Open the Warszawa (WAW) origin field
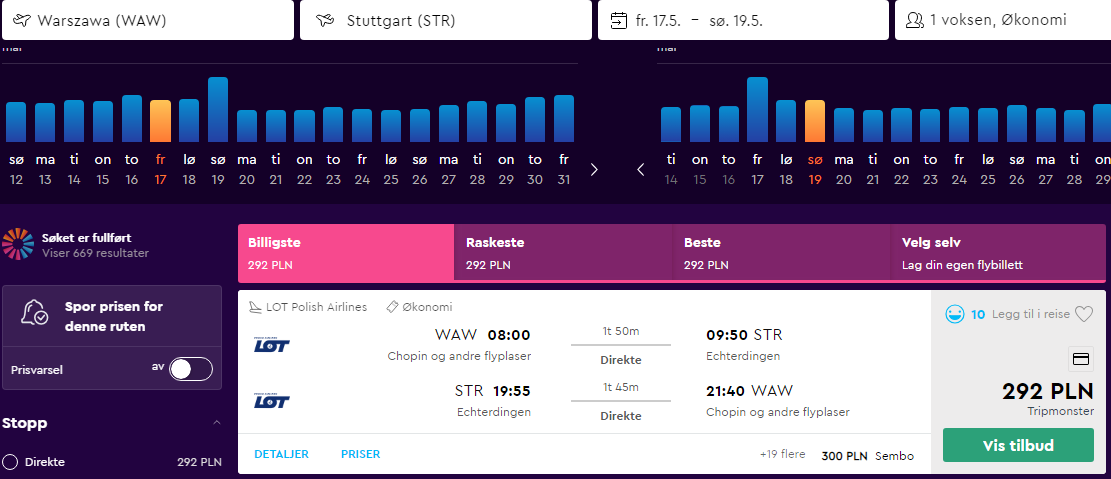 pyautogui.click(x=147, y=20)
